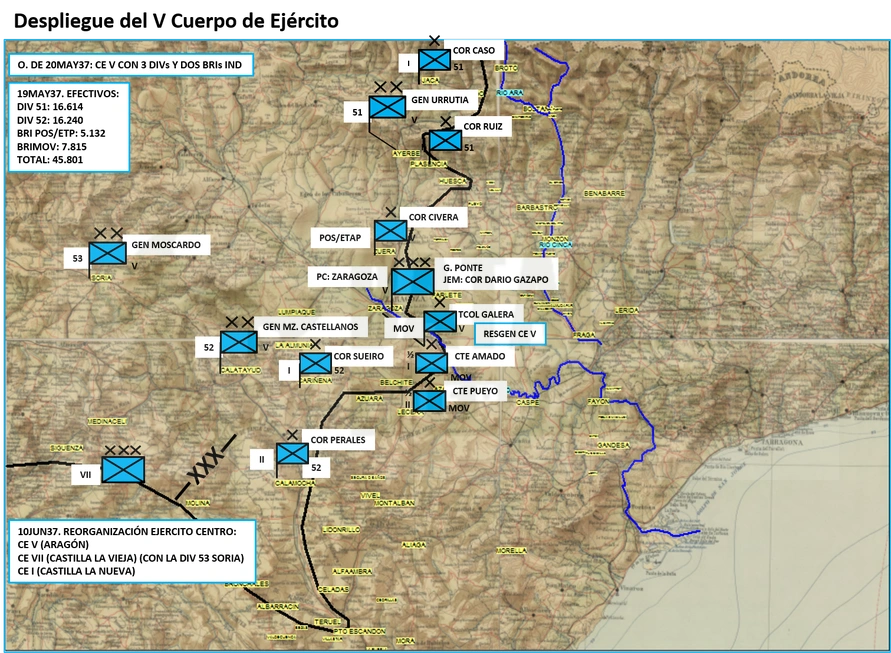Screen dimensions: 891x653
Task: Select the title Despliegue del V Cuerpo
Action: coord(176,21)
